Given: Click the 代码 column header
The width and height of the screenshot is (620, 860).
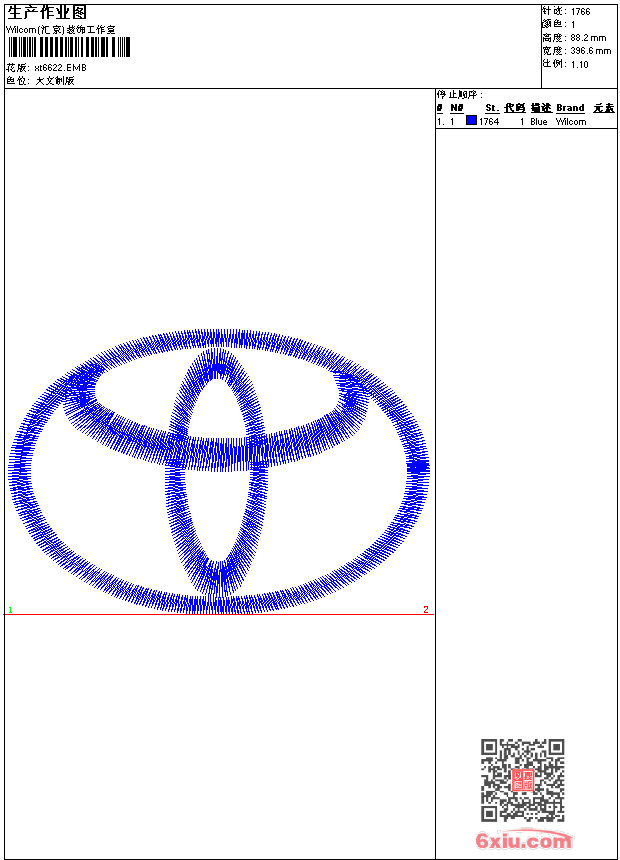Looking at the screenshot, I should 514,108.
